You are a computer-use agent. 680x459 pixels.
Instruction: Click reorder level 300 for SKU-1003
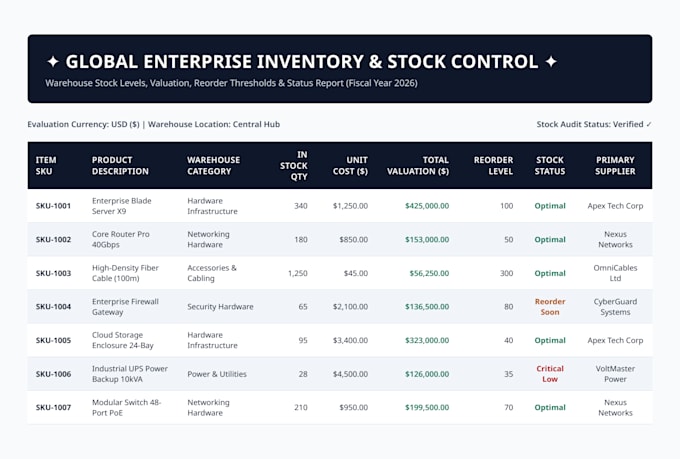point(506,273)
